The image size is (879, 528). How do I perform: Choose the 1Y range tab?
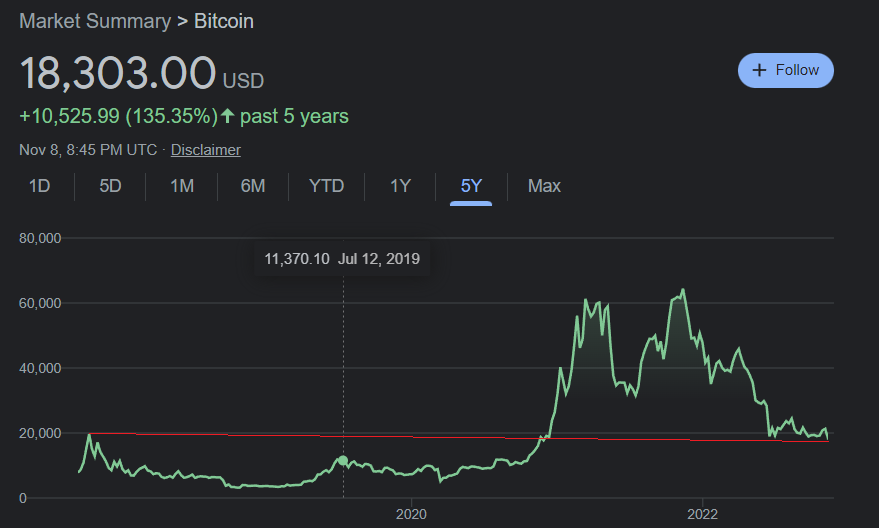click(400, 186)
